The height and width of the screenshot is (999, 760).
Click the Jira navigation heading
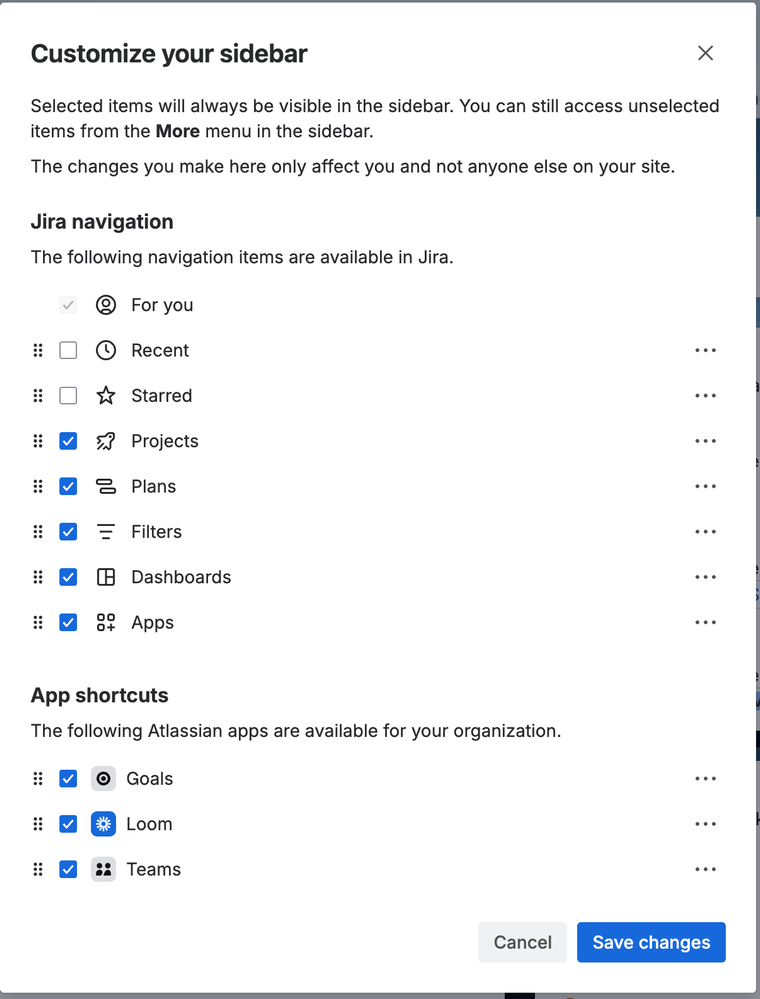[102, 222]
